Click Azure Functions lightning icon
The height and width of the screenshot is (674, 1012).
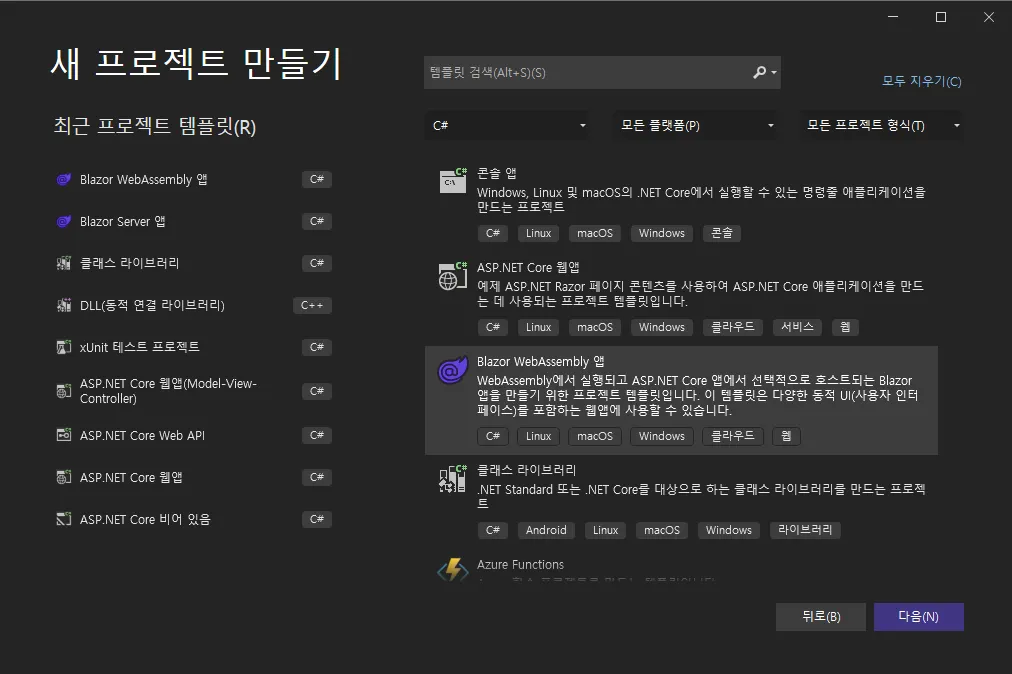click(452, 570)
